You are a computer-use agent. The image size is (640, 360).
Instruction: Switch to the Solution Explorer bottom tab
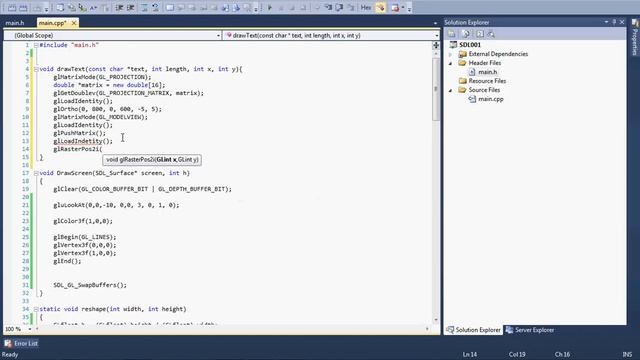(473, 330)
